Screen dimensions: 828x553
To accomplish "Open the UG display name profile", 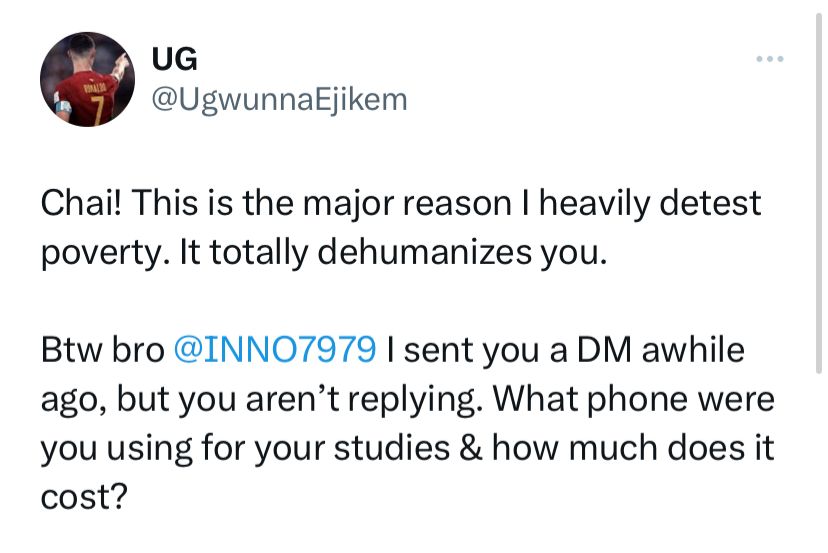I will point(174,60).
